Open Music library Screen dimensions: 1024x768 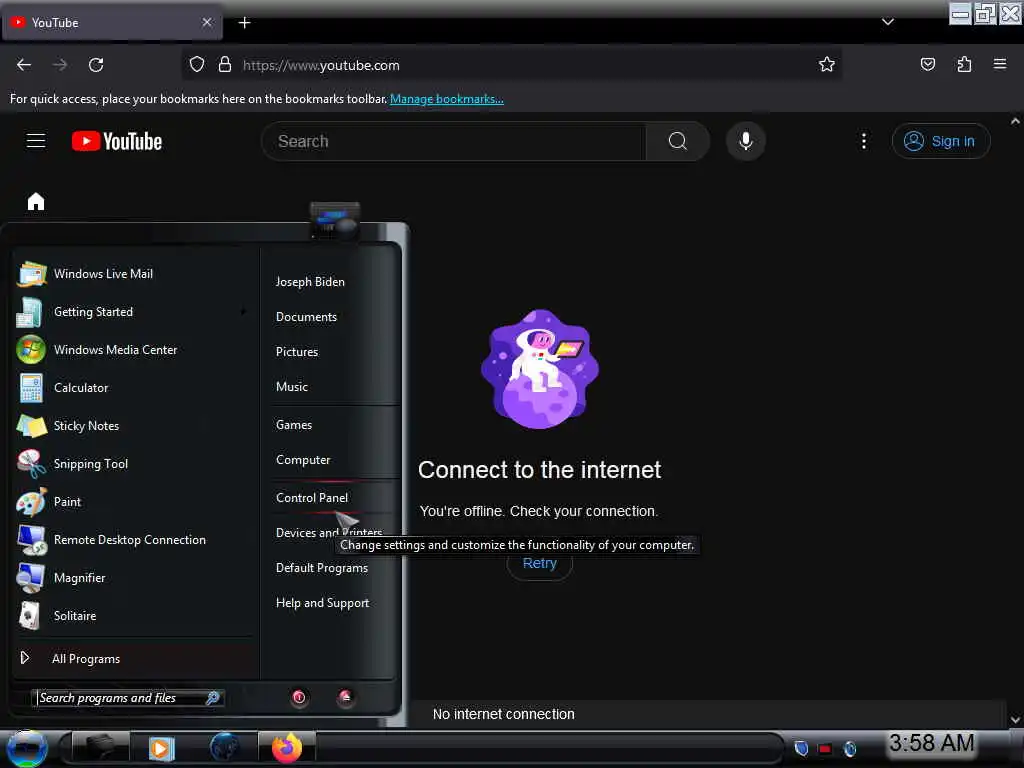(x=291, y=387)
